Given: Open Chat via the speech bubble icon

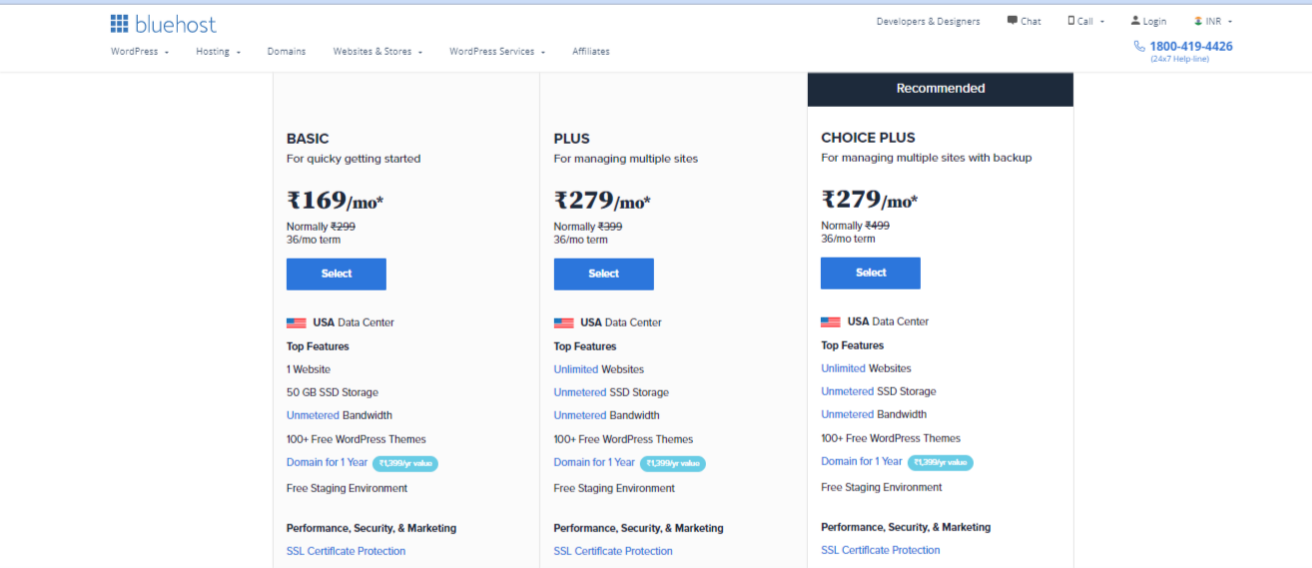Looking at the screenshot, I should [1012, 20].
